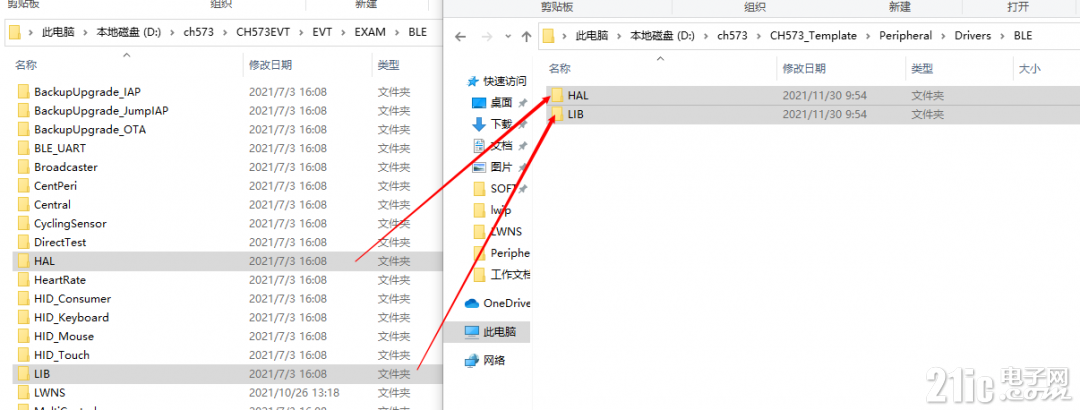Select Documents (文档) icon in sidebar

[479, 145]
